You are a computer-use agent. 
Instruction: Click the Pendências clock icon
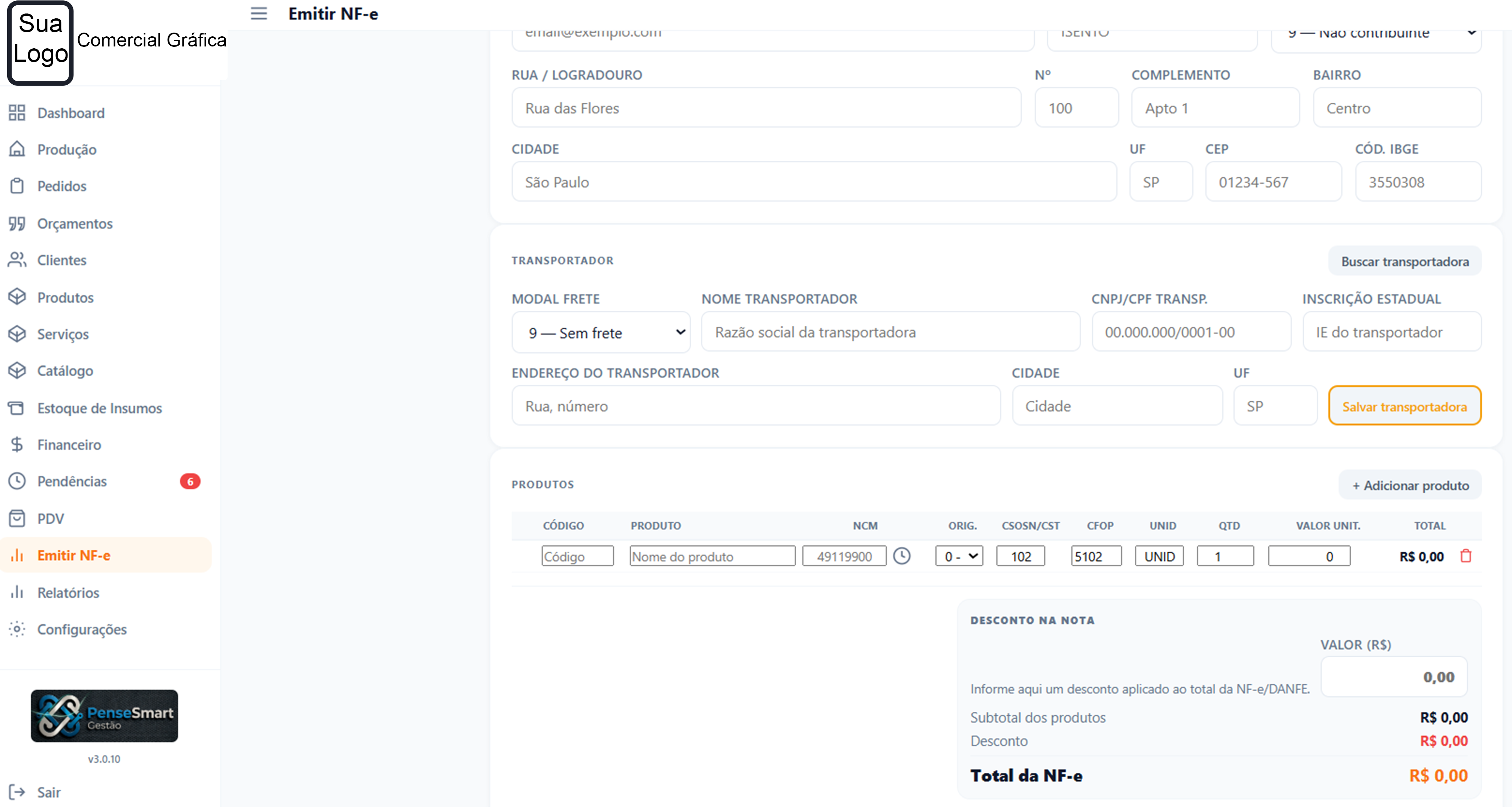click(17, 481)
